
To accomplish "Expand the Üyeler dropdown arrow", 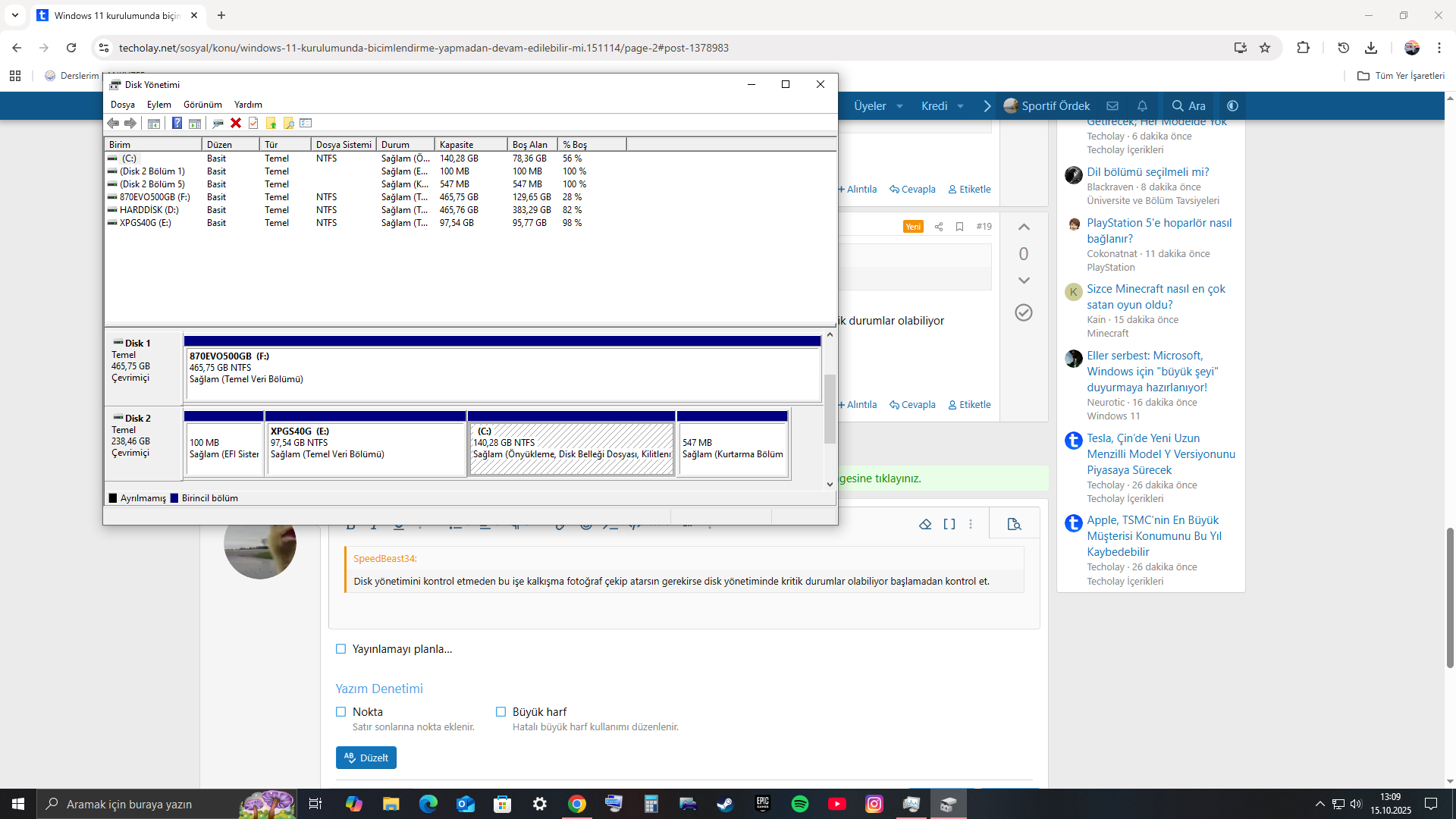I will [900, 106].
